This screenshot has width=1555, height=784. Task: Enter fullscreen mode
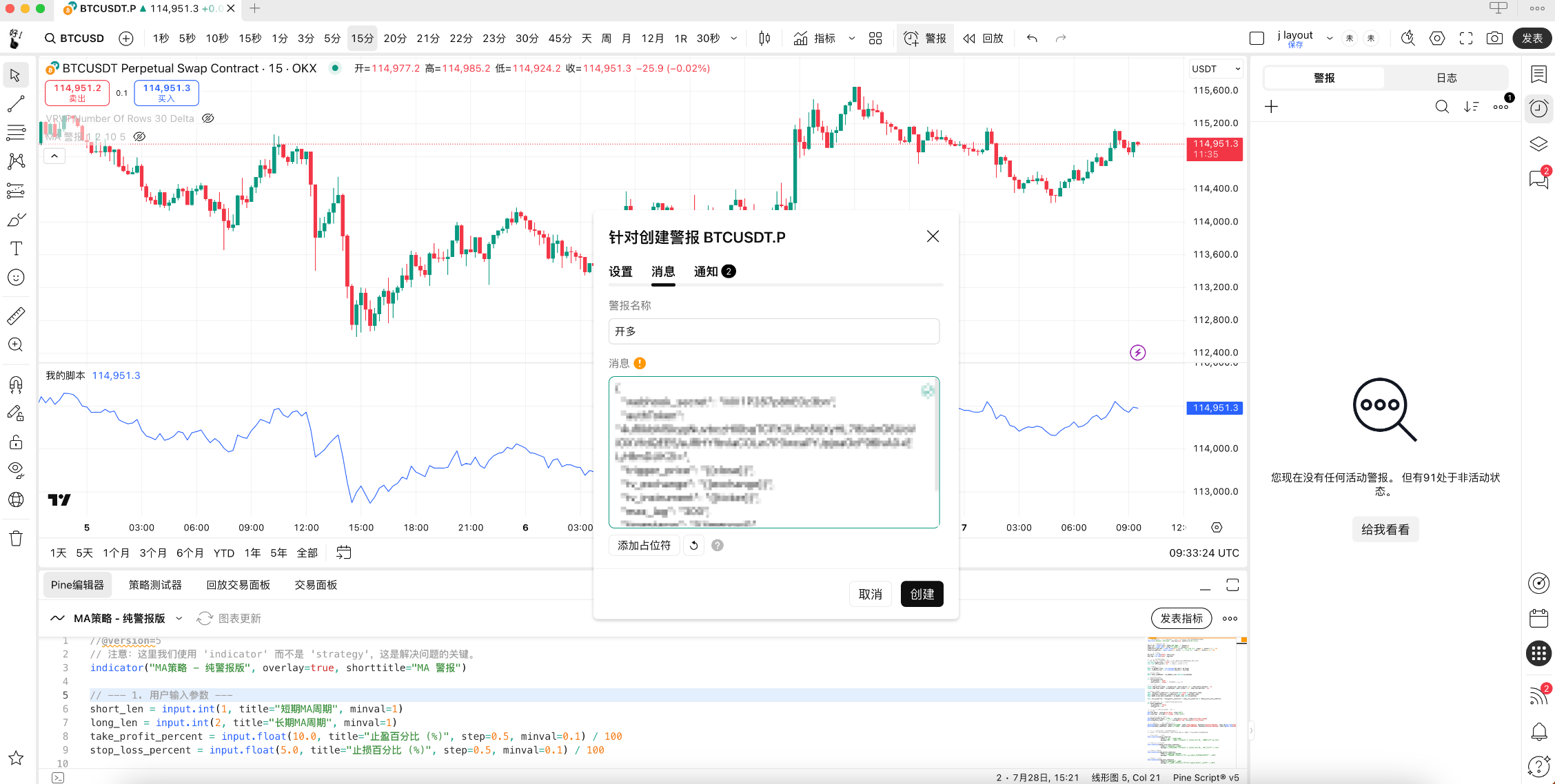pos(1466,39)
